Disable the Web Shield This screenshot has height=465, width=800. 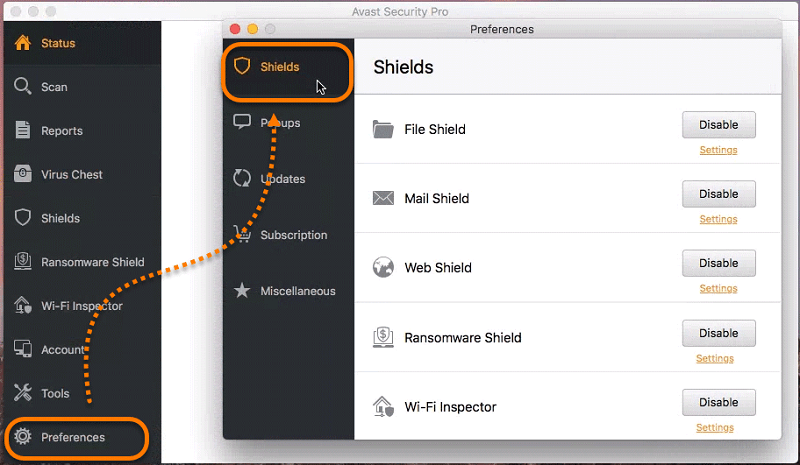(x=718, y=263)
